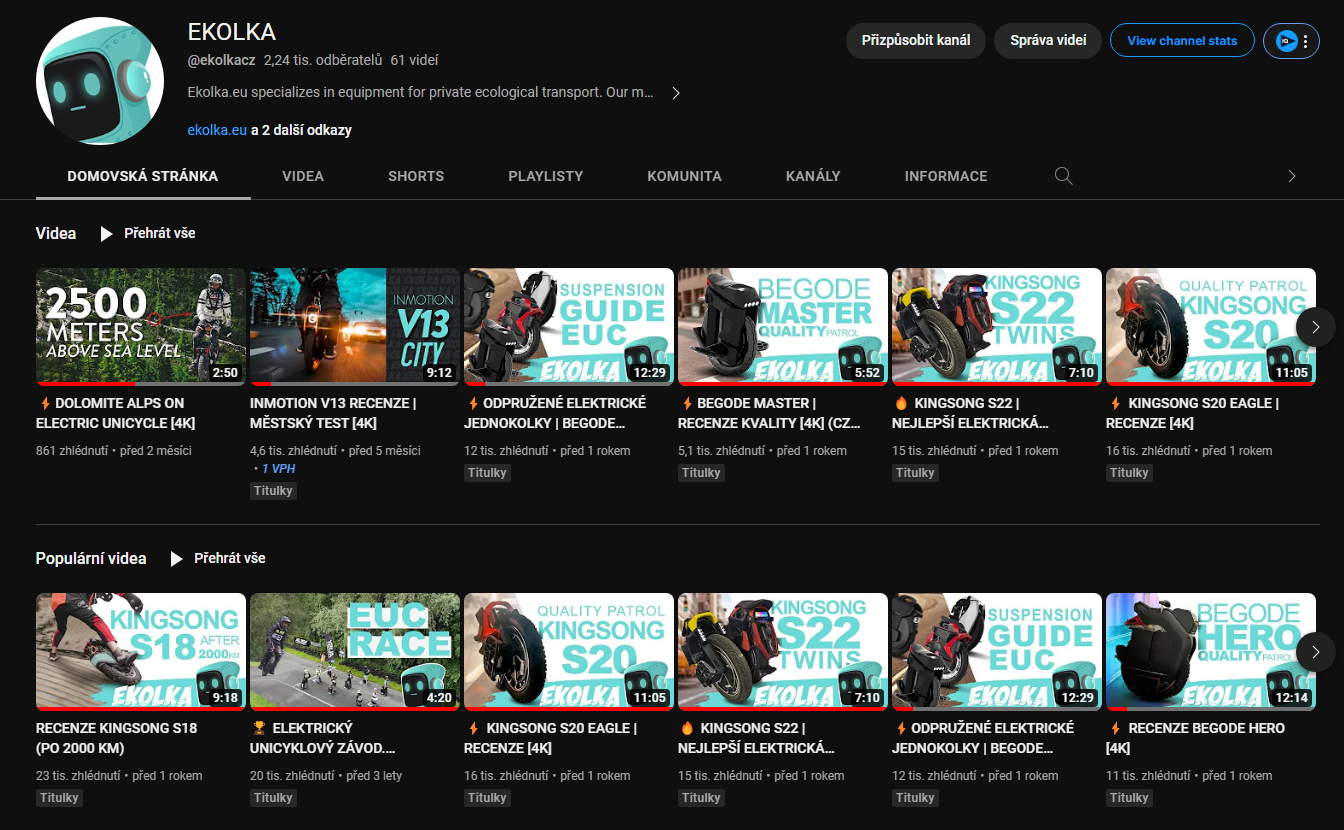Click '861 zhlédnutí' under the Dolomite video
This screenshot has height=830, width=1344.
coord(73,451)
